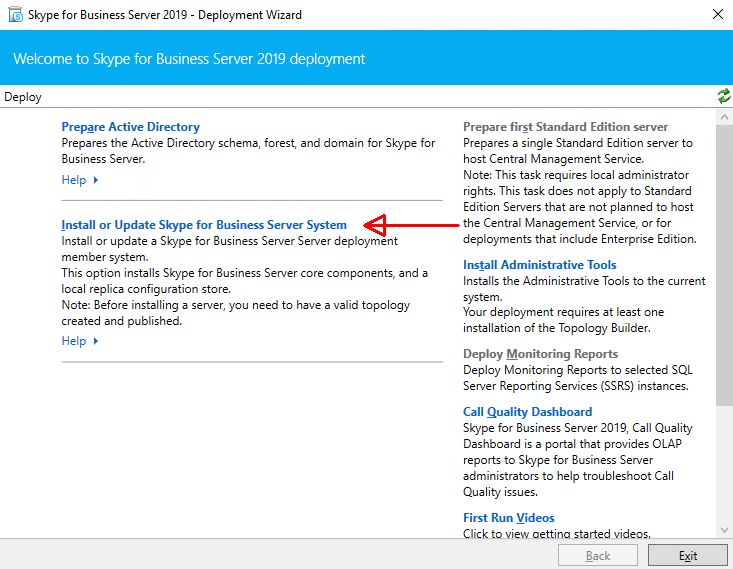Select Prepare first Standard Edition server
733x569 pixels.
(565, 127)
